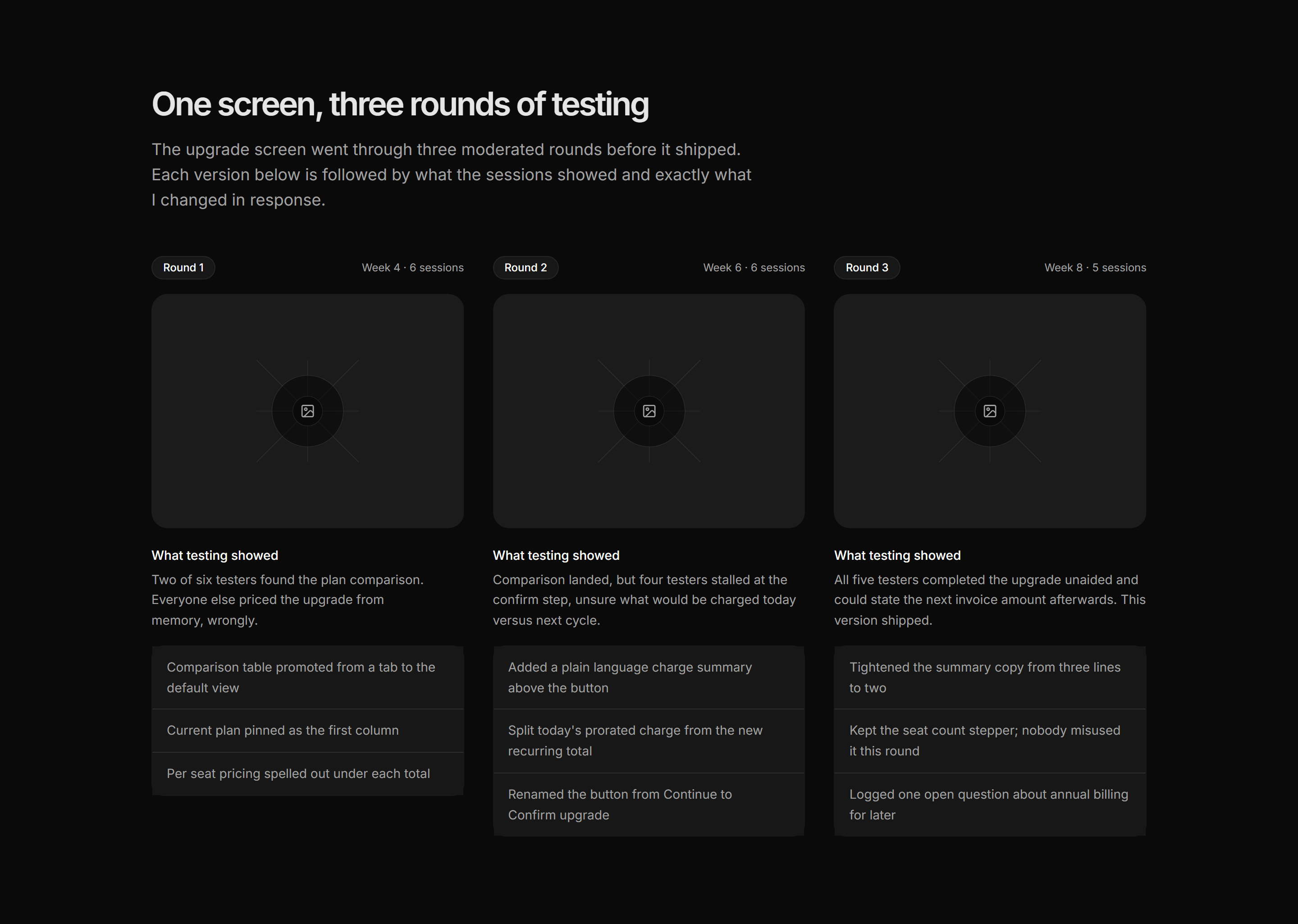Screen dimensions: 1298x924
Task: Click 'What testing showed' heading under Round 2
Action: point(556,555)
